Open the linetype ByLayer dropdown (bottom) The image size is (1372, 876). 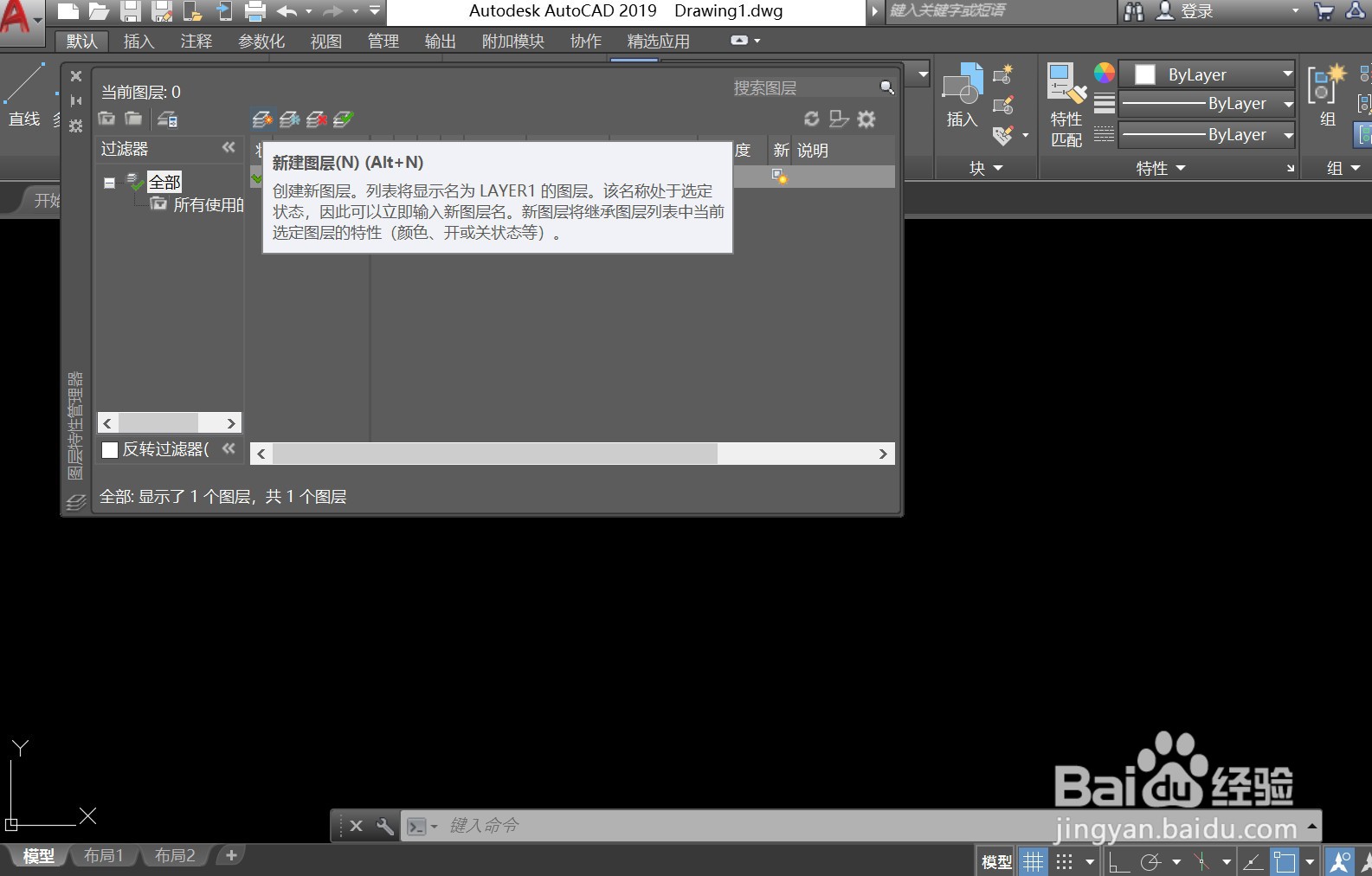coord(1207,135)
